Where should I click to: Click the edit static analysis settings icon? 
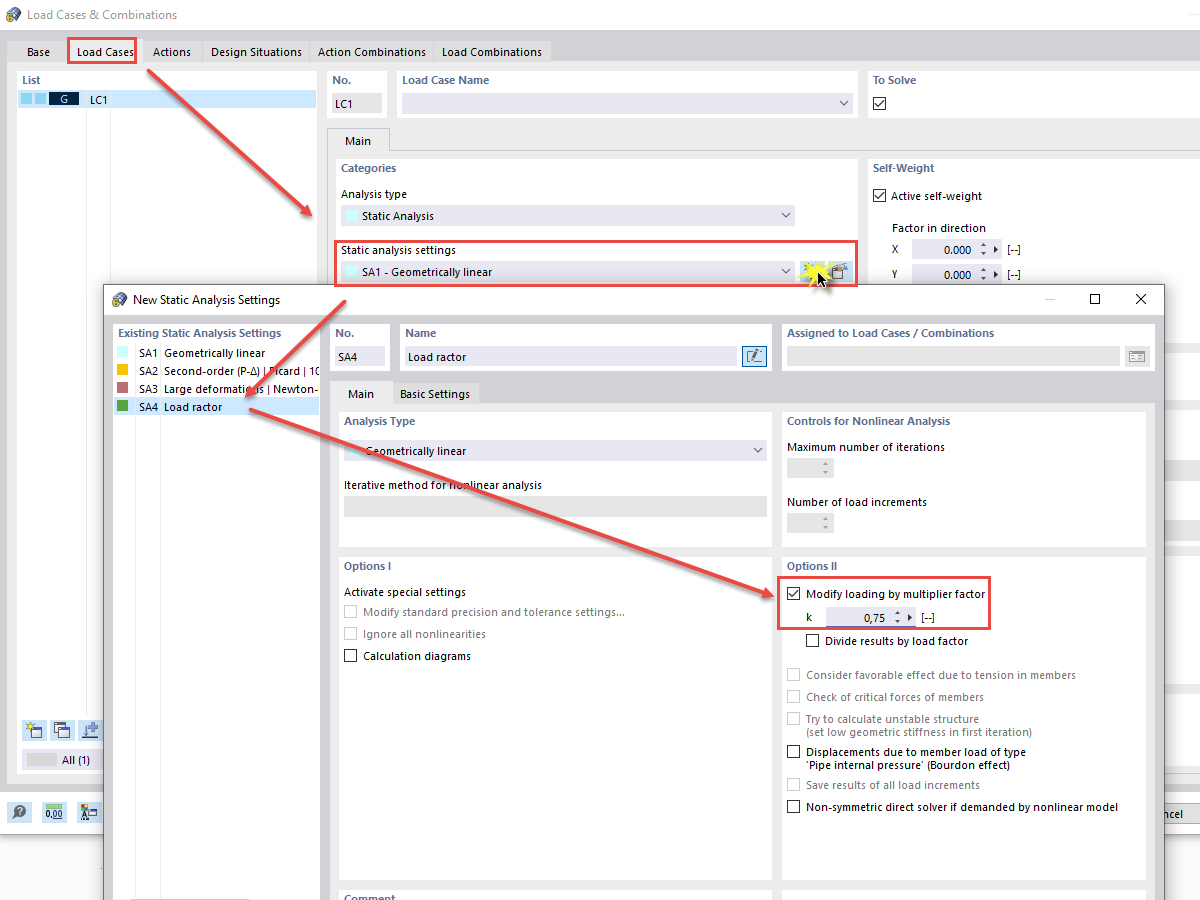[x=840, y=272]
